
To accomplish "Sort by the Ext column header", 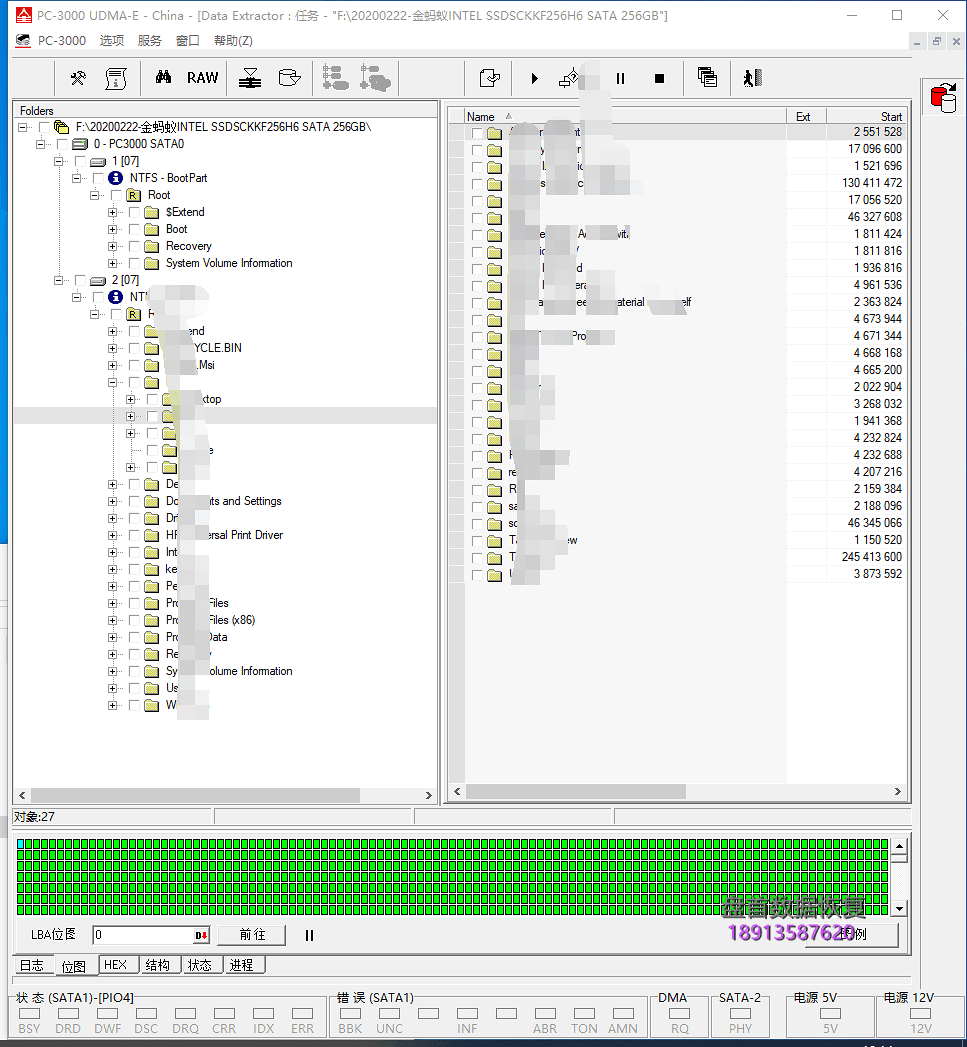I will (806, 116).
